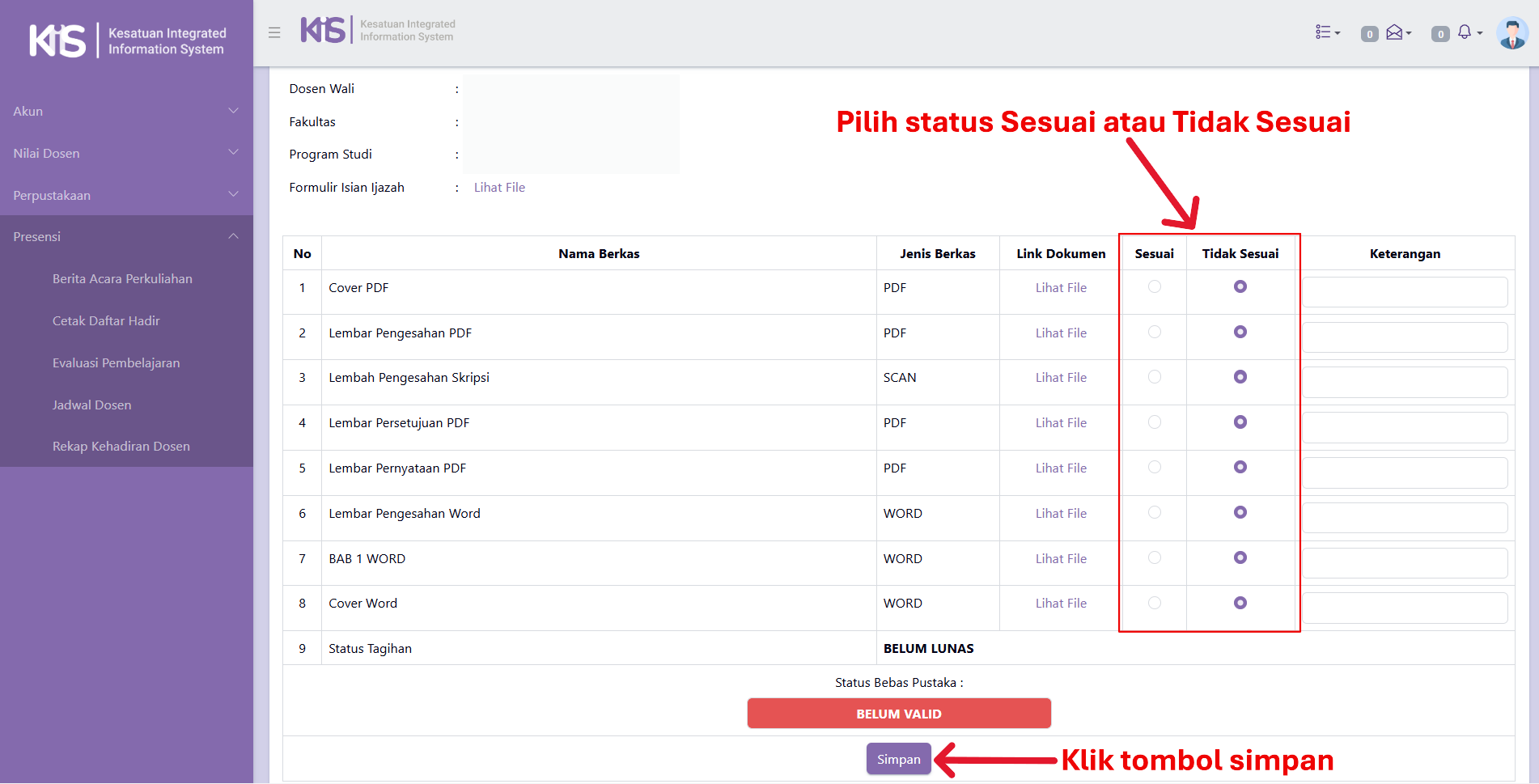Collapse the Presensi menu section
1539x784 pixels.
[126, 237]
